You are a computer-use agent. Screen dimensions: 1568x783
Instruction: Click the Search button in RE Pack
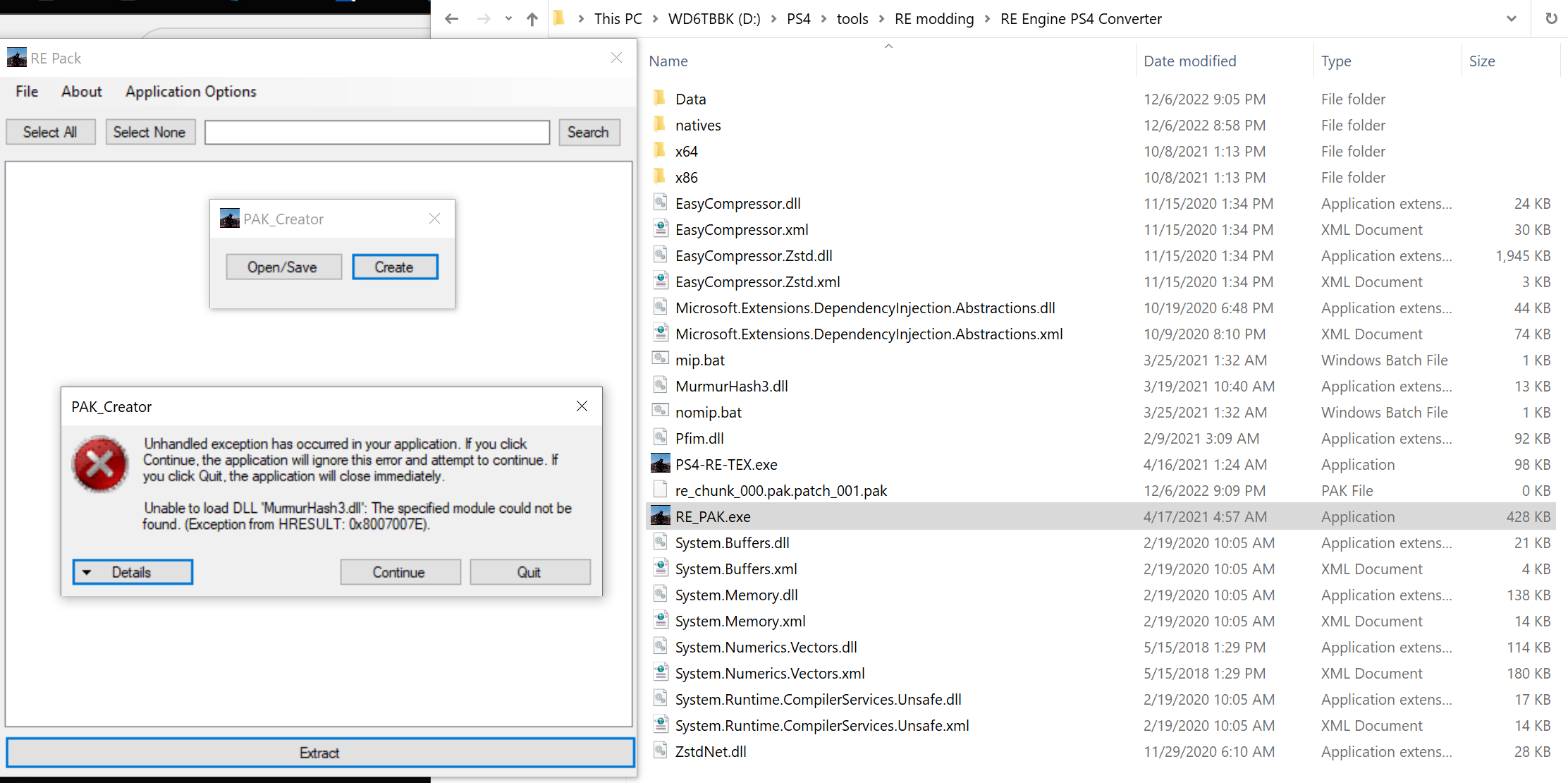pos(589,132)
